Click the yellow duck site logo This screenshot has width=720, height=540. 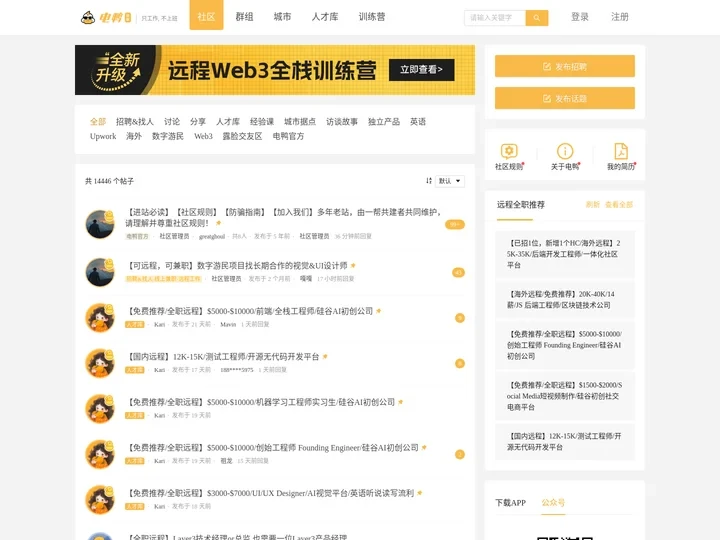(106, 17)
